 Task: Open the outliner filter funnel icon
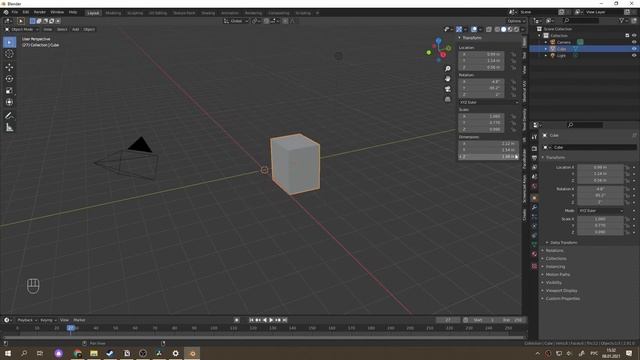pos(622,20)
